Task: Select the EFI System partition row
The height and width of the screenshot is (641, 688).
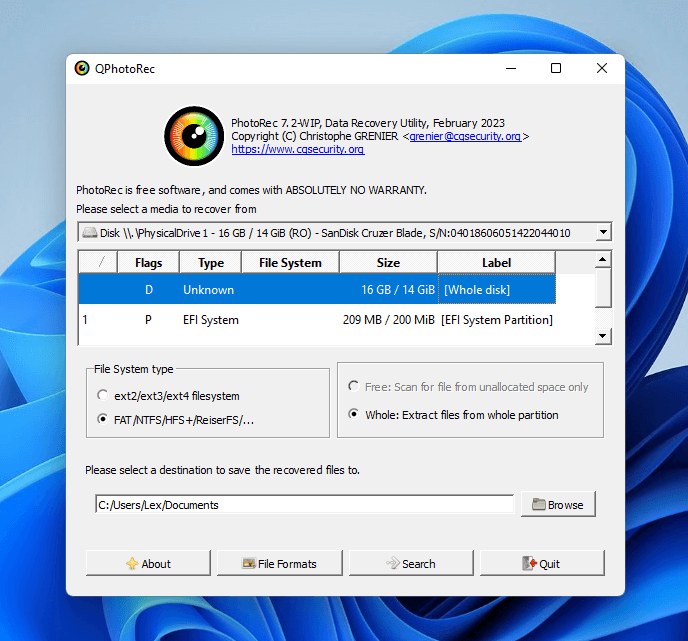Action: (317, 319)
